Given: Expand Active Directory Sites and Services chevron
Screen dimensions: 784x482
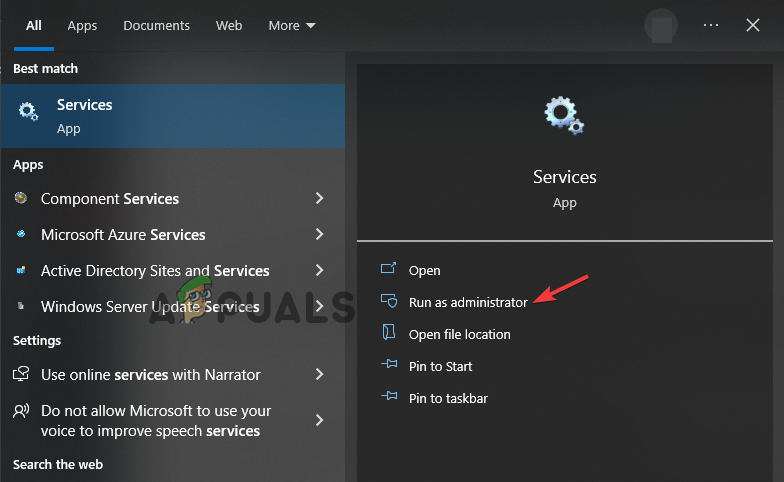Looking at the screenshot, I should click(x=320, y=270).
